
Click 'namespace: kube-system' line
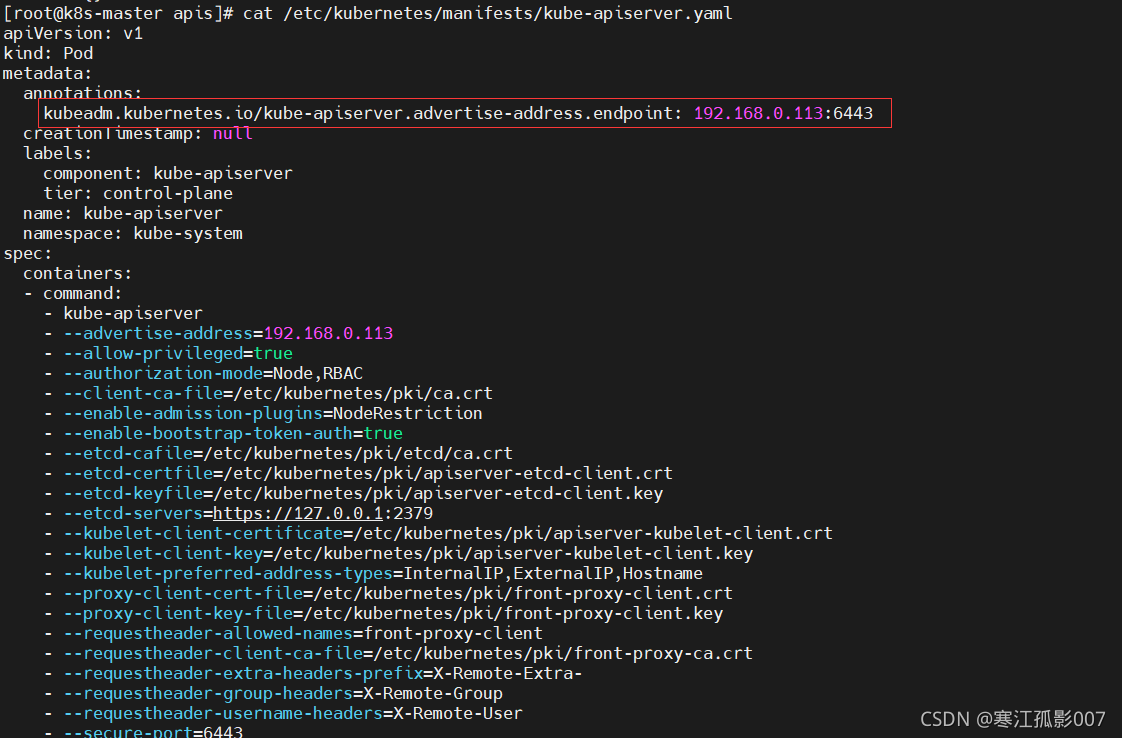coord(132,233)
